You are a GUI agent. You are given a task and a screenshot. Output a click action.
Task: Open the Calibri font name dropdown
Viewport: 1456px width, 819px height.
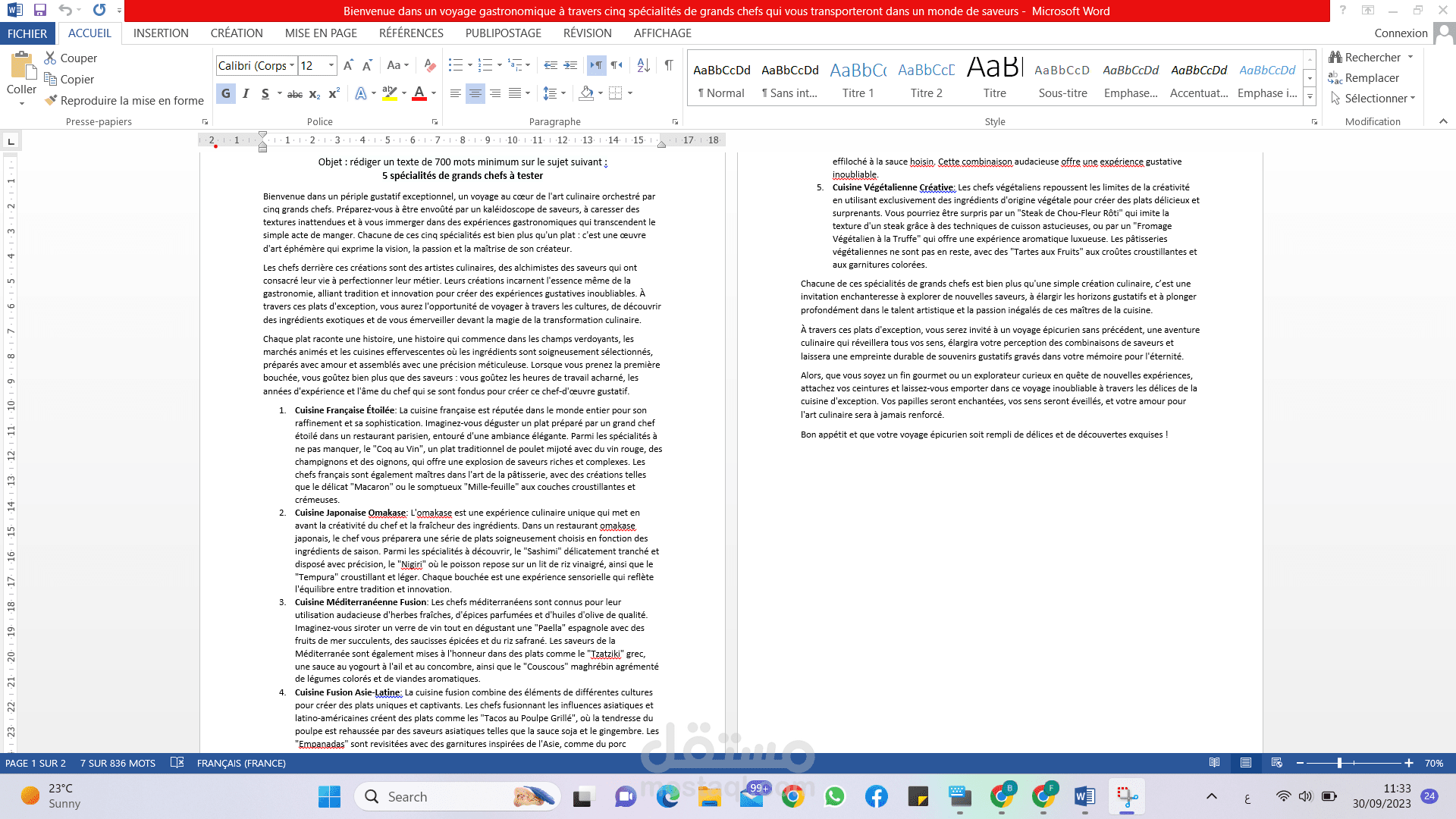click(x=292, y=66)
